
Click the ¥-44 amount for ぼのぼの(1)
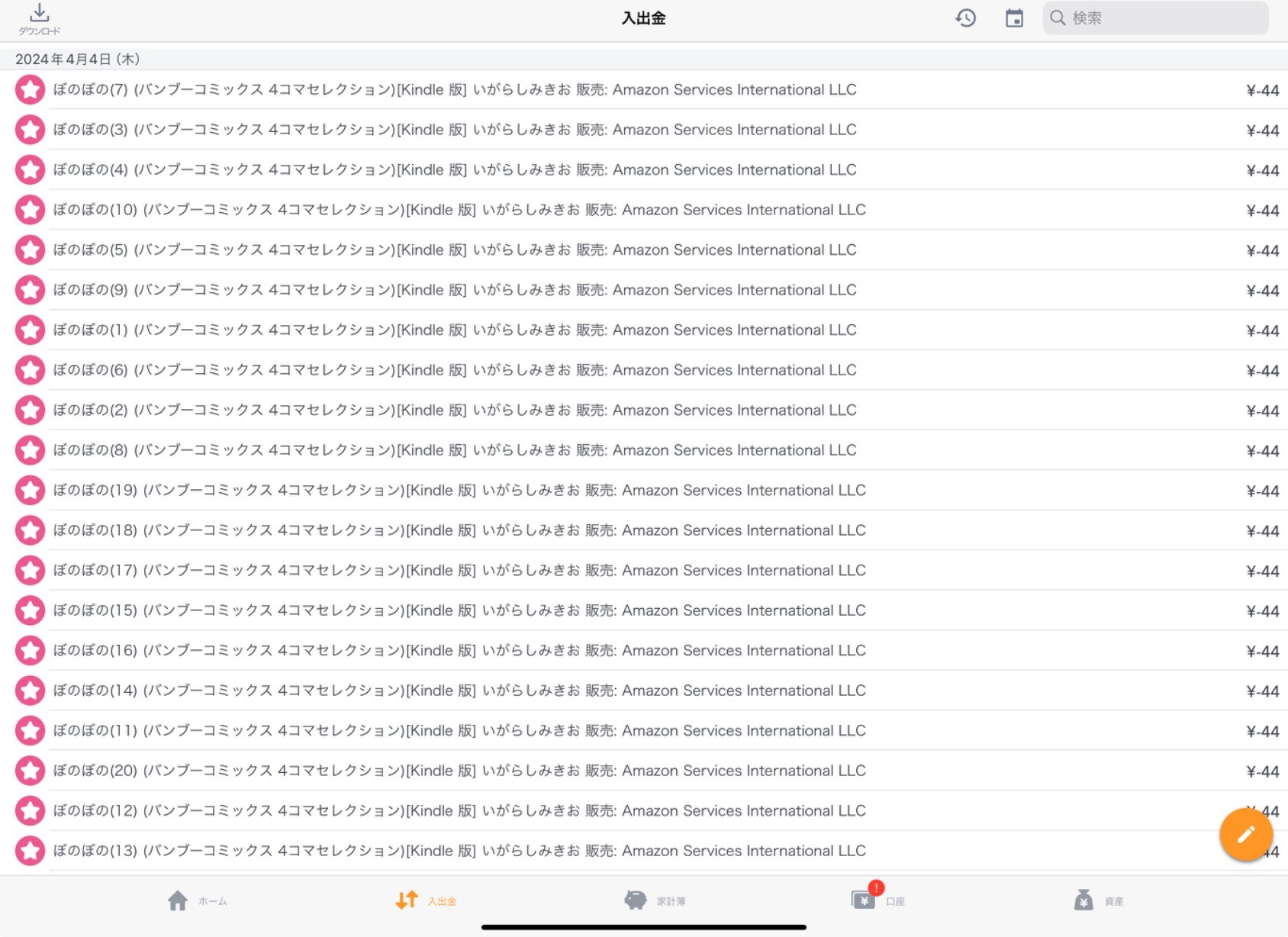(1262, 331)
